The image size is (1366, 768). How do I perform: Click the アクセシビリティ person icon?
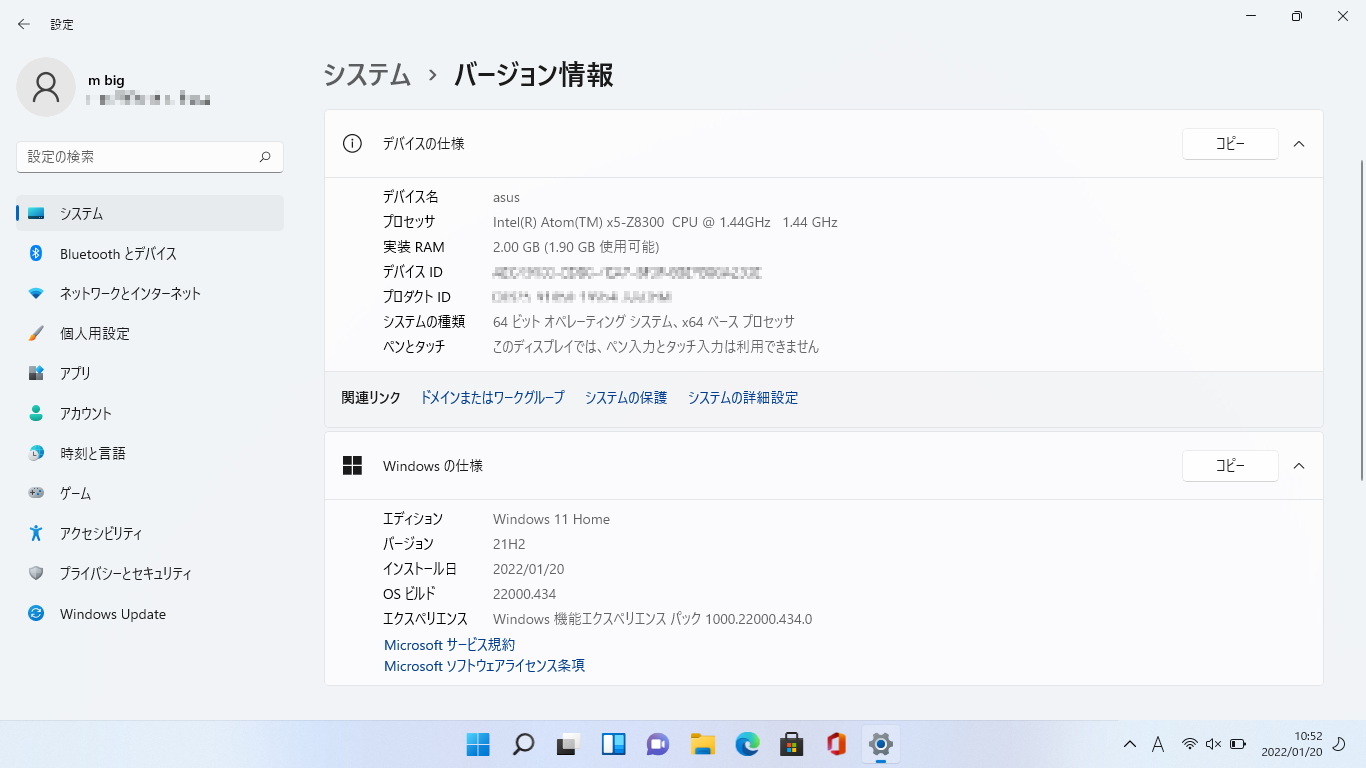(x=36, y=533)
